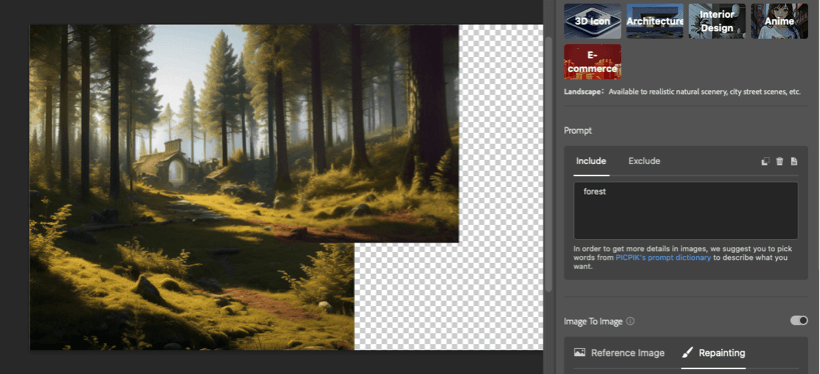
Task: Click into the prompt field containing forest
Action: (686, 210)
